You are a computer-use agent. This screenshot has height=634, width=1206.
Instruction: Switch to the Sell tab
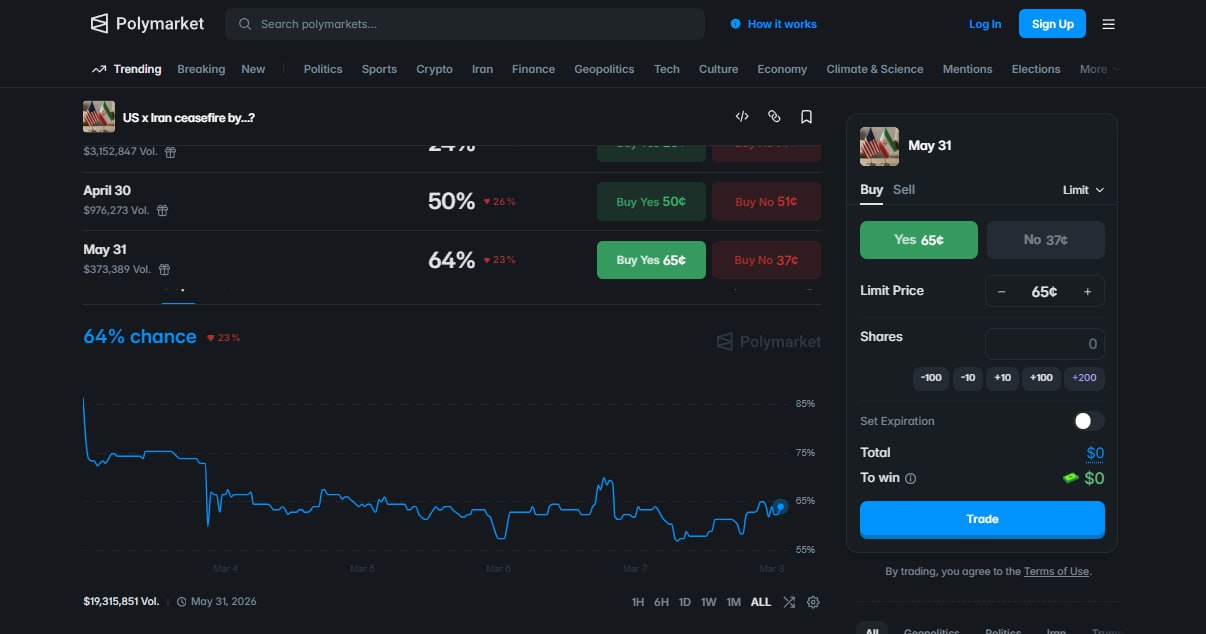tap(903, 190)
